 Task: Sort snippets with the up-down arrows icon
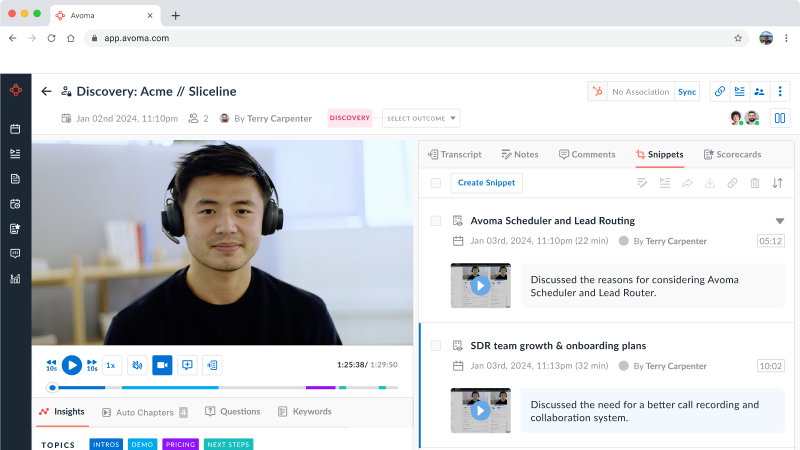(x=777, y=183)
